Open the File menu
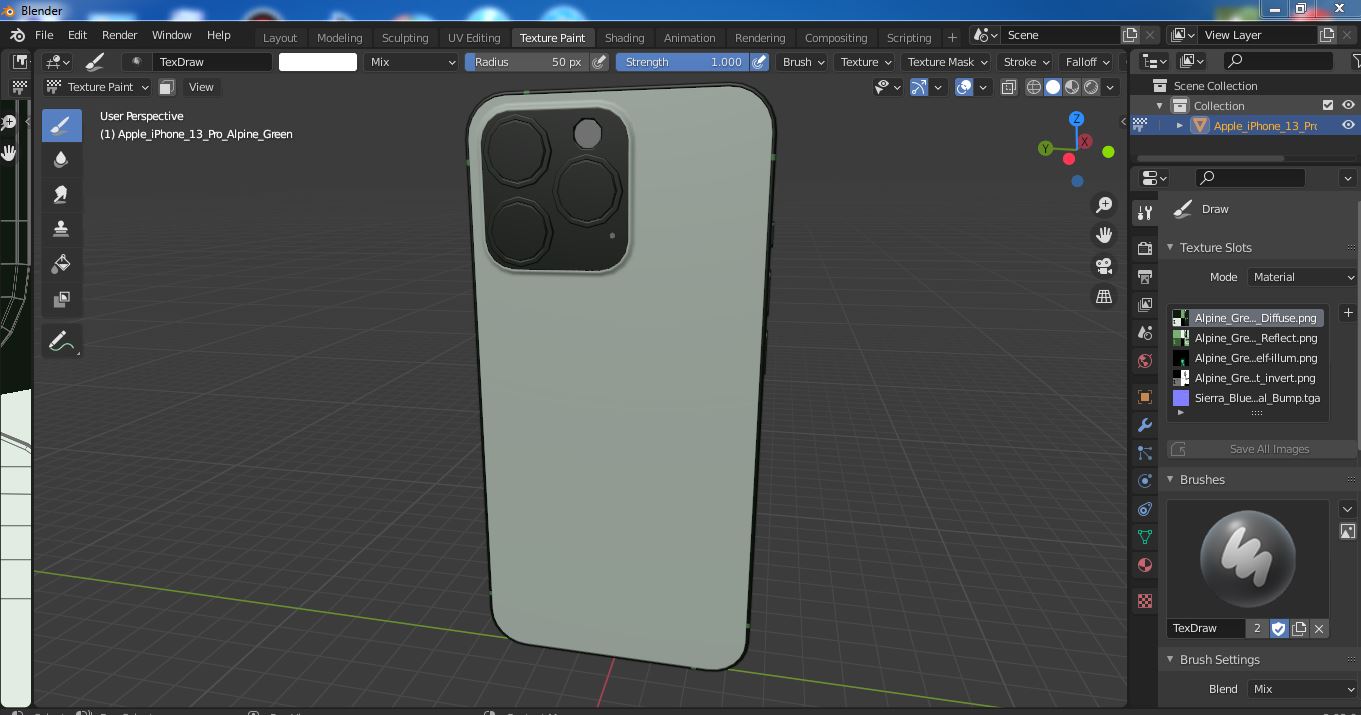 click(x=44, y=35)
